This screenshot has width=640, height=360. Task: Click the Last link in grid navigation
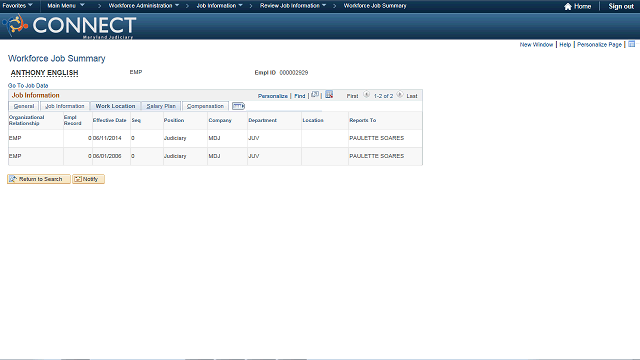coord(412,96)
